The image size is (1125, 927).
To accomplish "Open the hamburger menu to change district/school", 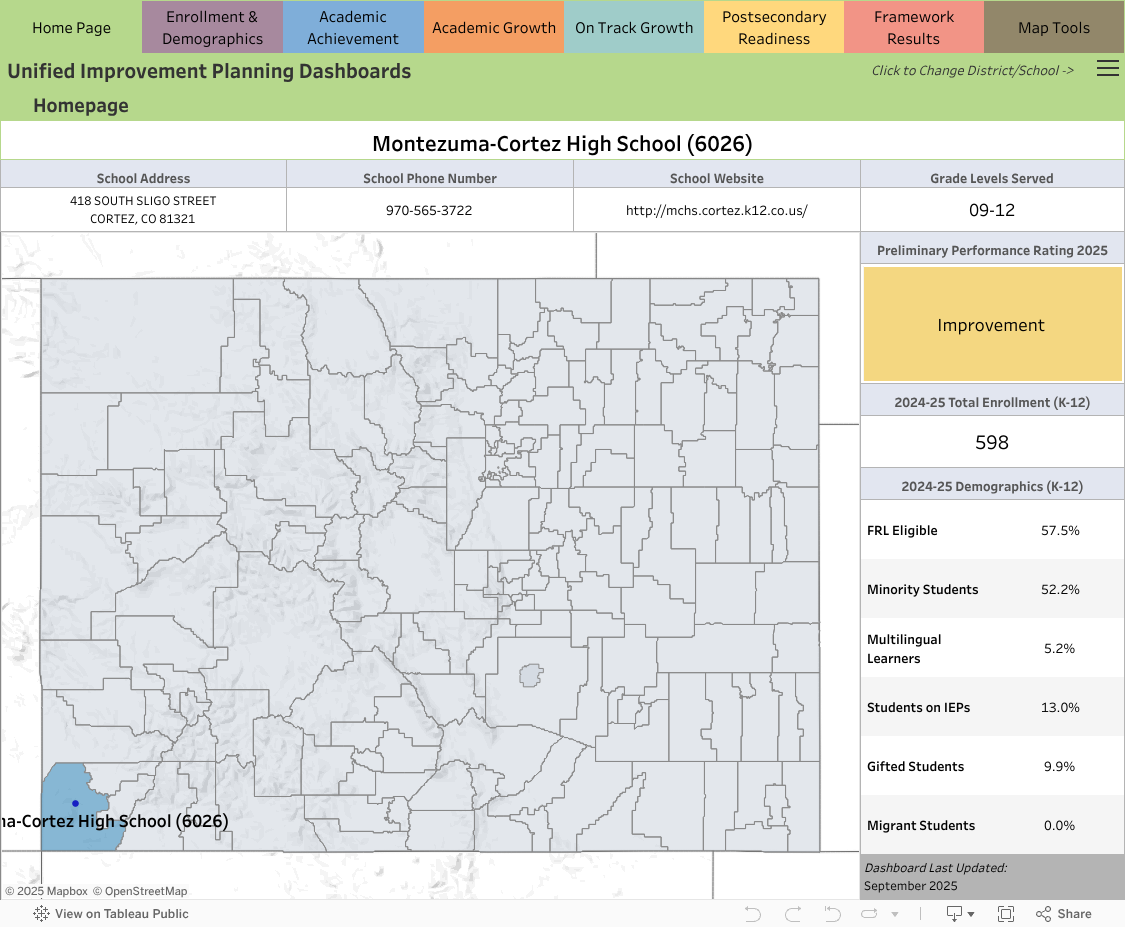I will tap(1107, 68).
